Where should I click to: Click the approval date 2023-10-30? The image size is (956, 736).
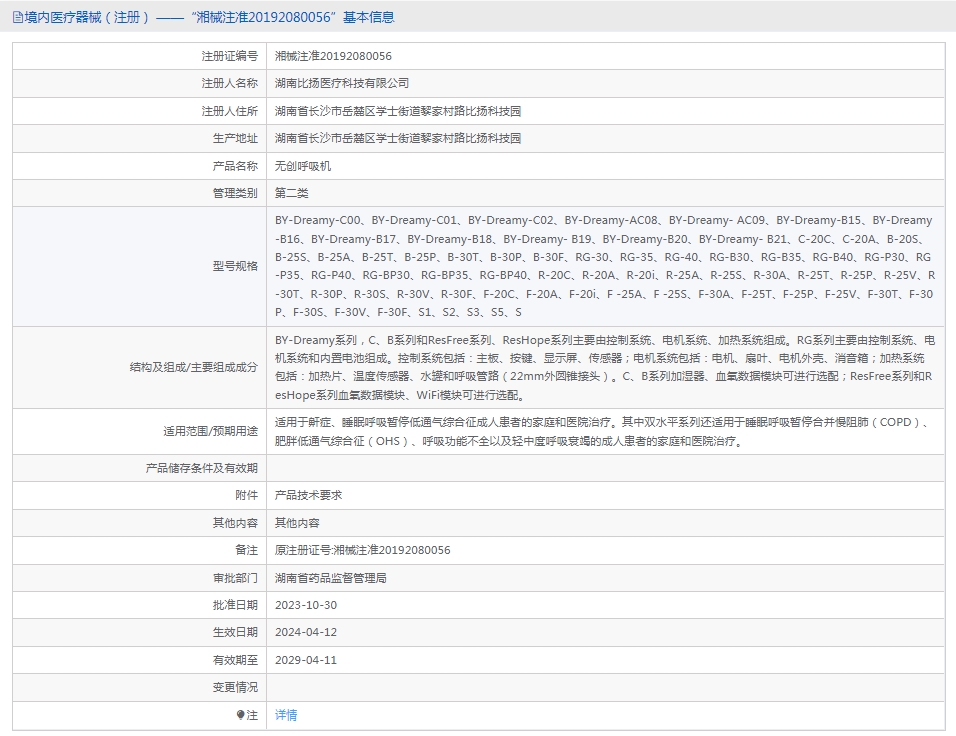306,605
